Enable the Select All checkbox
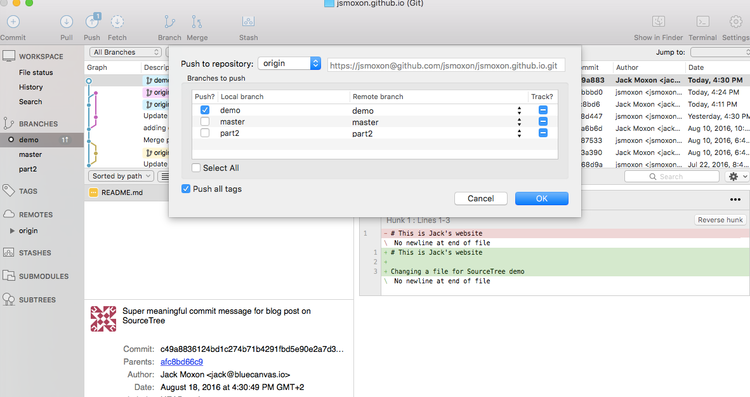The height and width of the screenshot is (397, 750). (196, 168)
